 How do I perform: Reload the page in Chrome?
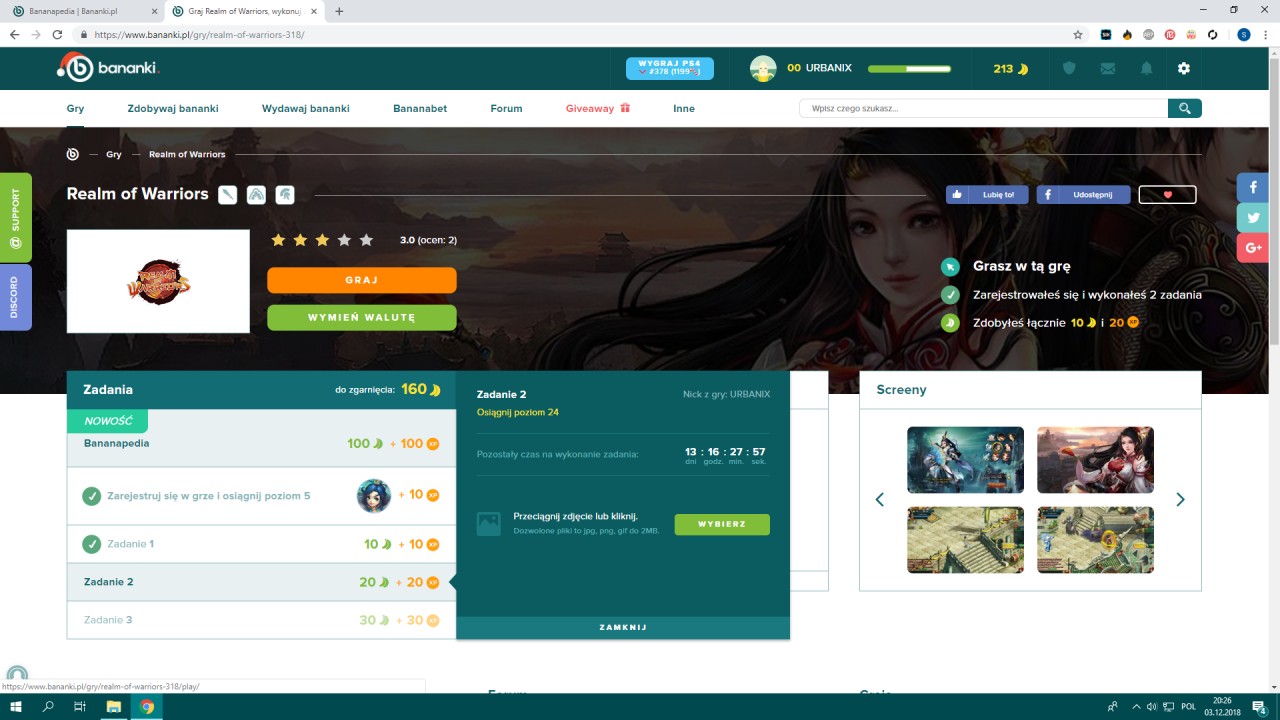coord(58,34)
